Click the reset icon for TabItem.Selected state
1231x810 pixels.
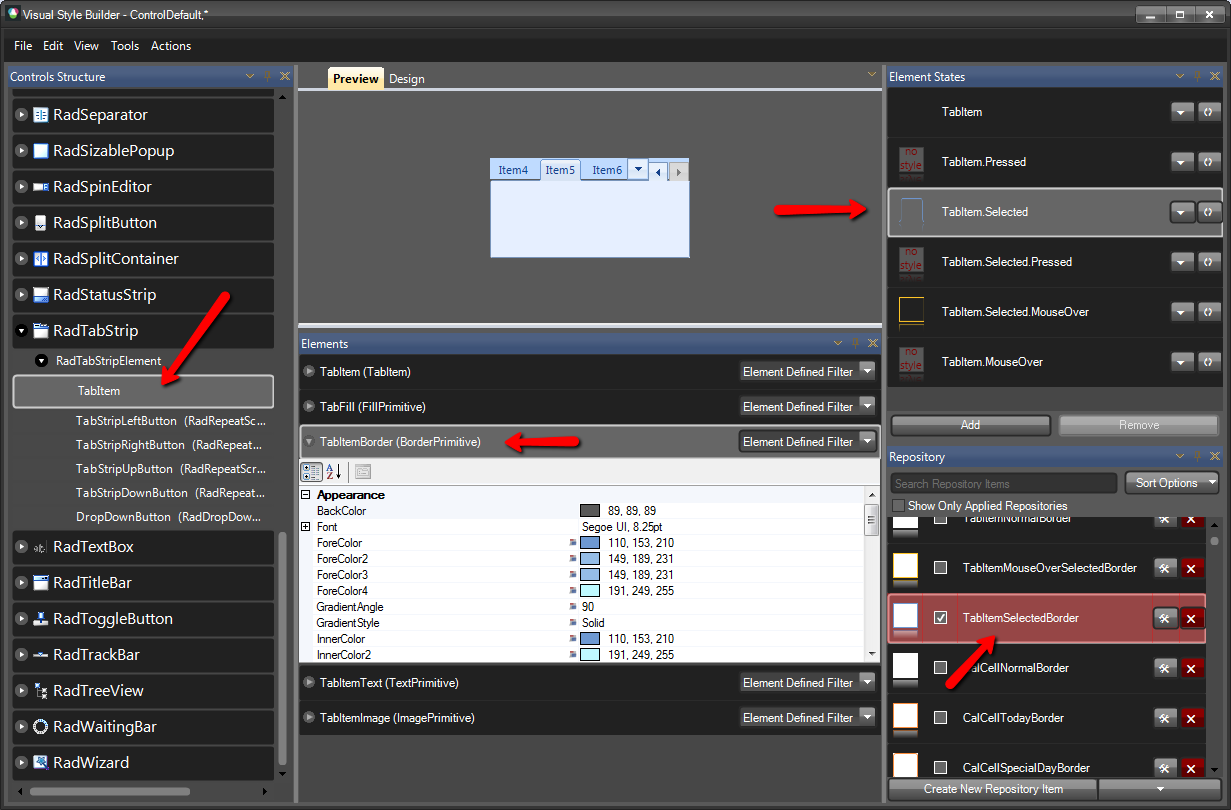pos(1208,212)
